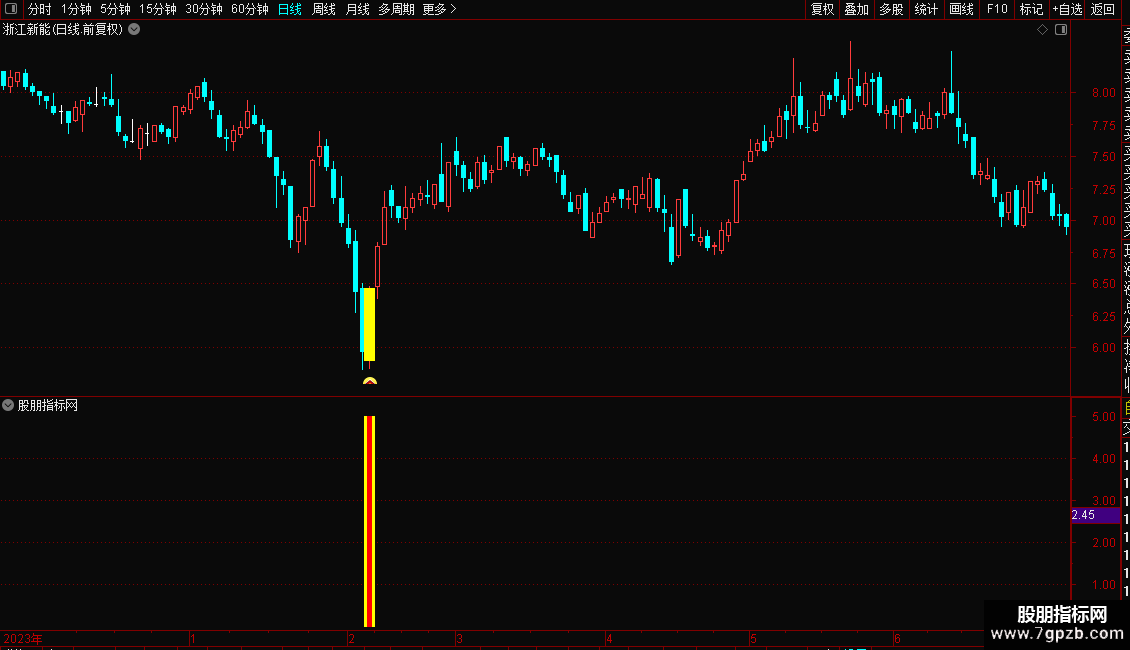Image resolution: width=1130 pixels, height=650 pixels.
Task: Click the 叠加 overlay button
Action: 857,9
